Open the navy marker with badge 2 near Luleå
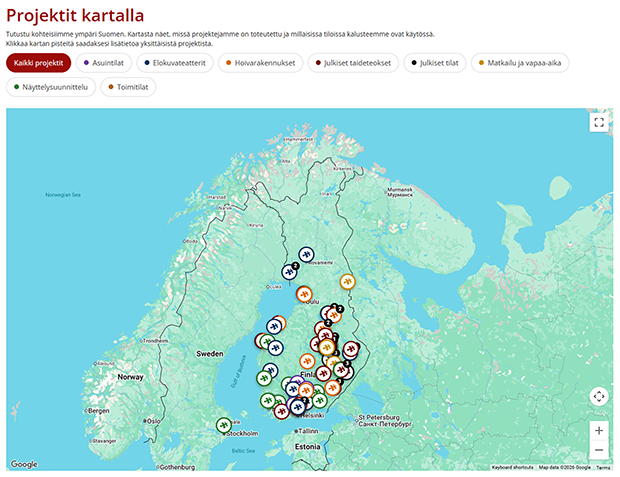Viewport: 620px width, 477px height. click(x=289, y=272)
